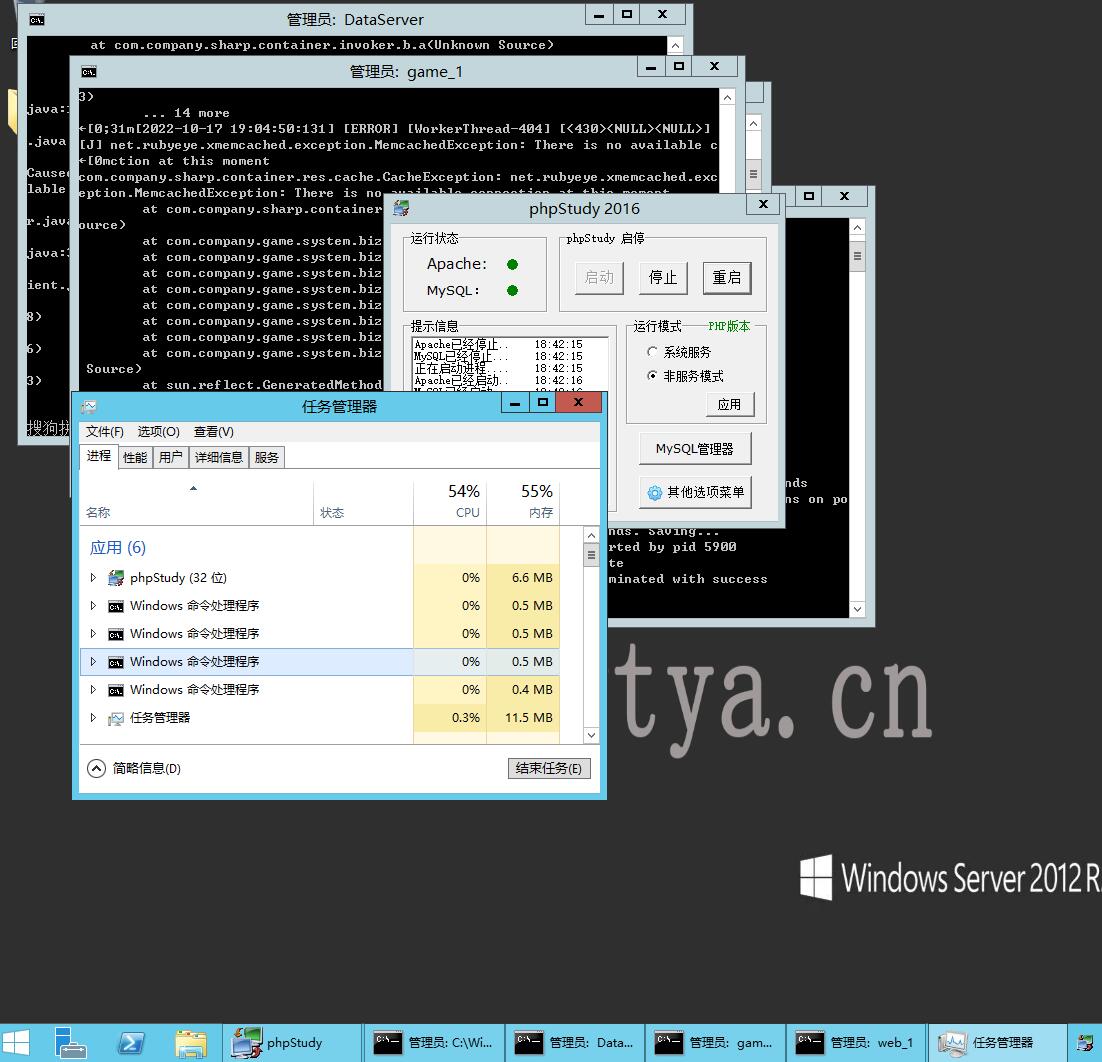Click gear icon on 其他选项菜单 button
Screen dimensions: 1102x1062
tap(654, 493)
